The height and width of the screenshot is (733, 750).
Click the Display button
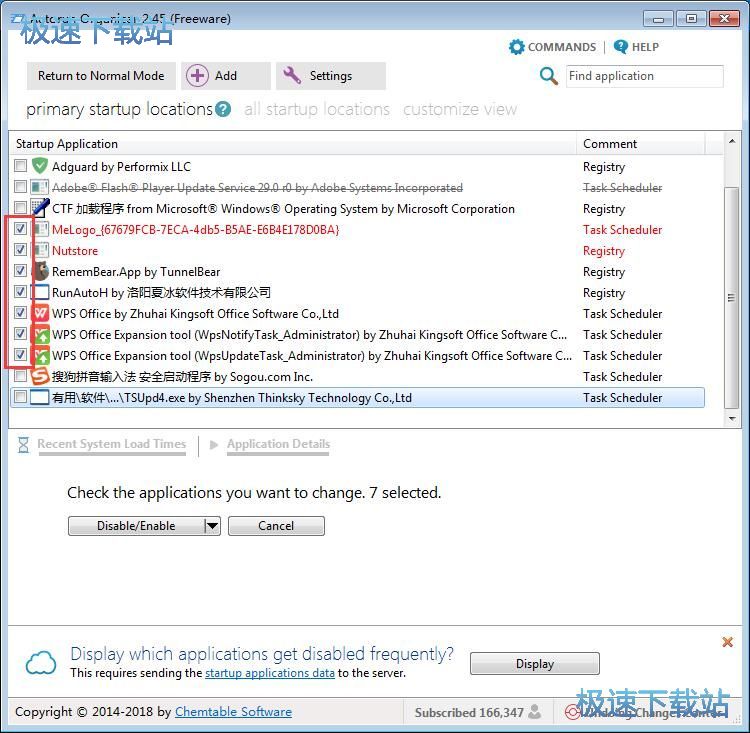534,664
